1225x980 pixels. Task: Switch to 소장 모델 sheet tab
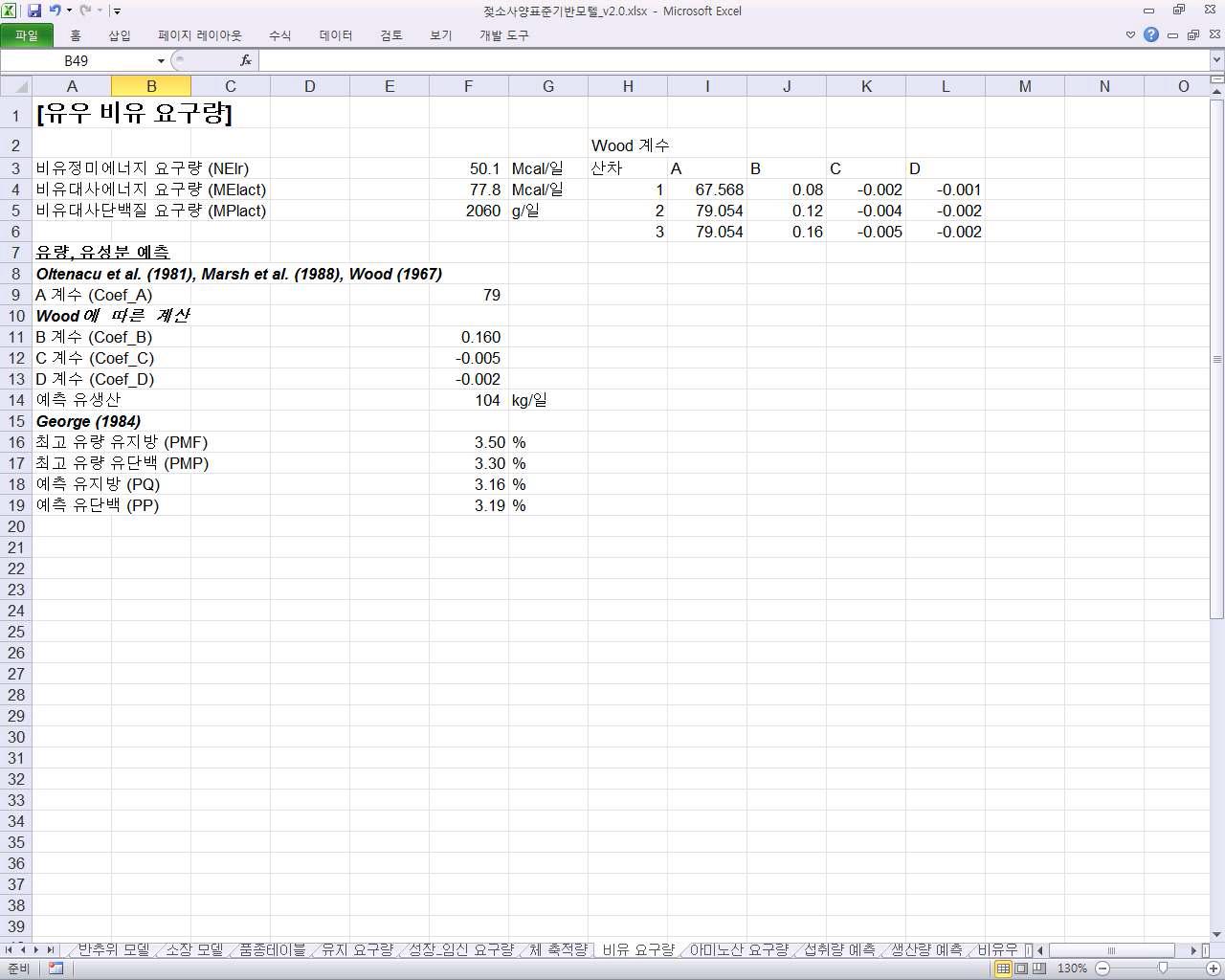(194, 949)
